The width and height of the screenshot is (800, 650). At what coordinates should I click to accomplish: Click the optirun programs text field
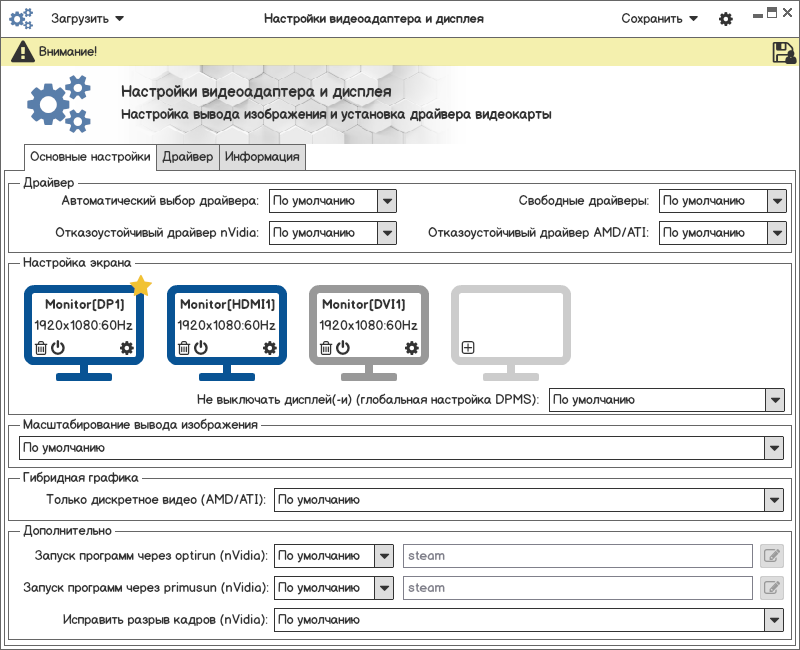pyautogui.click(x=578, y=556)
